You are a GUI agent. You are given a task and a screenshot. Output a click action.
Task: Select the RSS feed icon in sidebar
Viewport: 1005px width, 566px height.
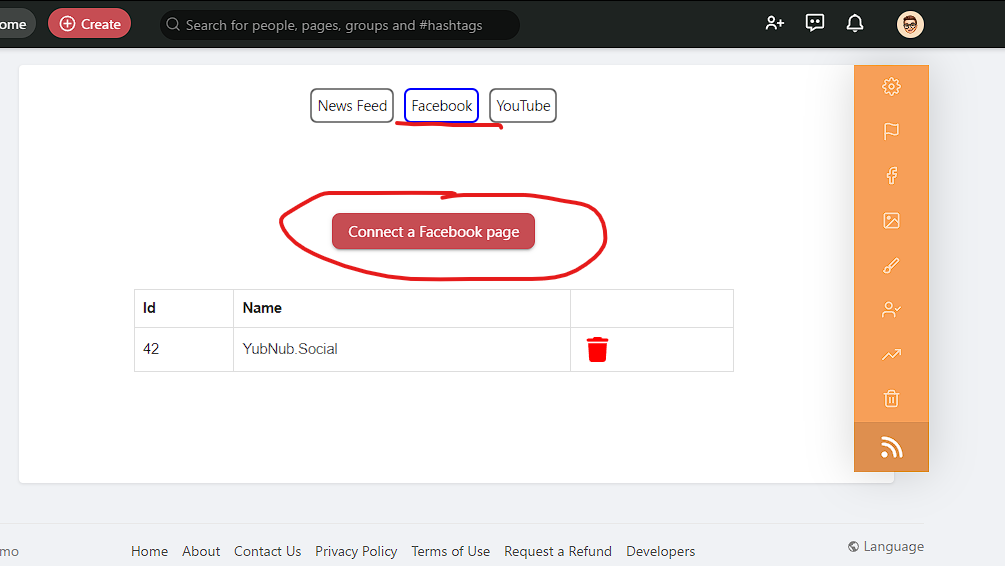click(891, 447)
